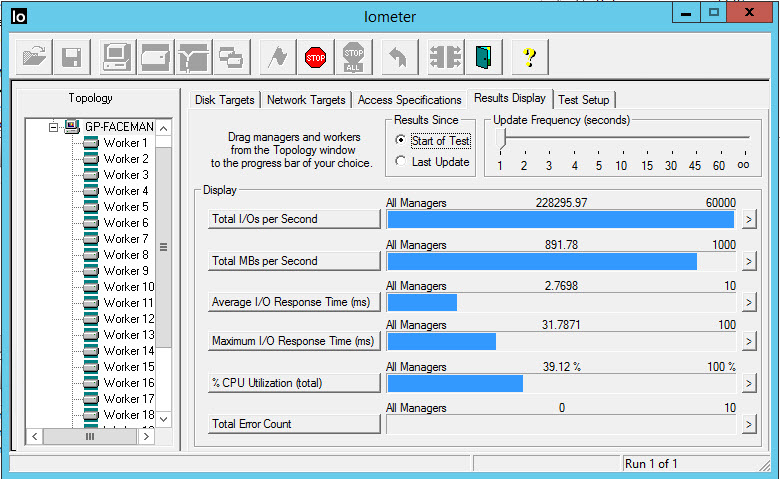Open help with the question mark icon
780x479 pixels.
[x=530, y=57]
